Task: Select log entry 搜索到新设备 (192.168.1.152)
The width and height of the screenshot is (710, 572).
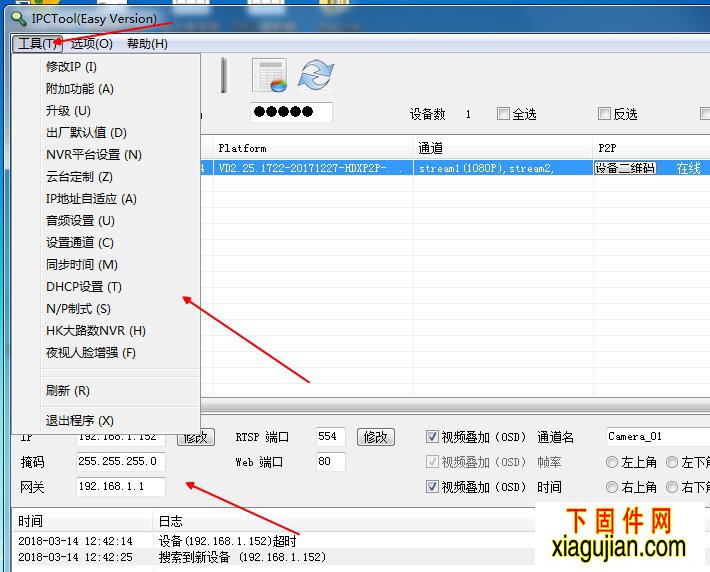Action: 242,557
